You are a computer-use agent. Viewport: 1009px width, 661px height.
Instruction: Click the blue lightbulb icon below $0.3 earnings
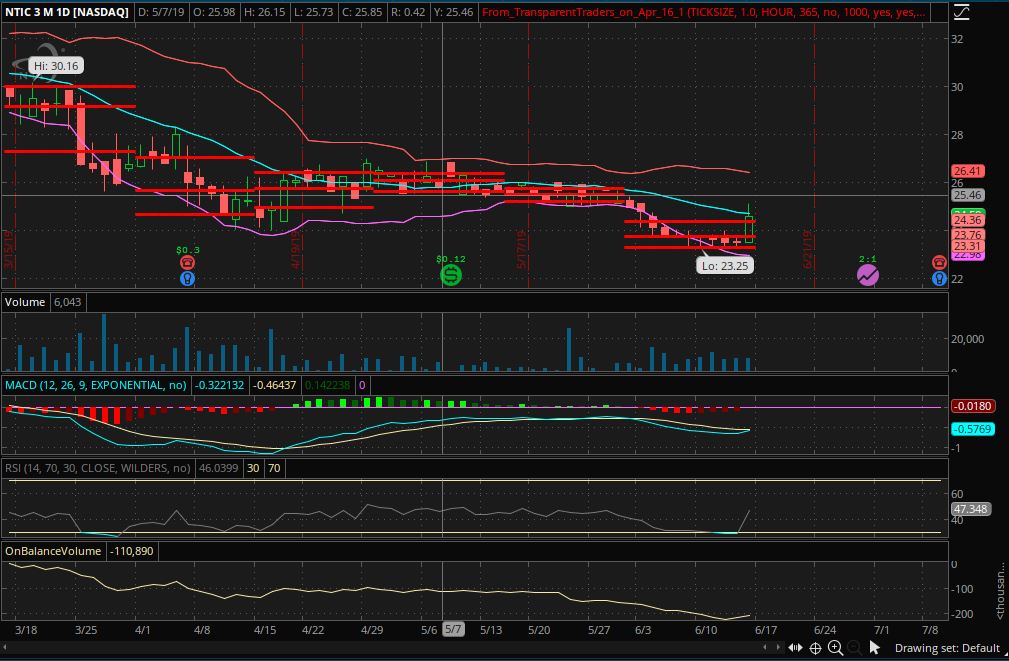click(x=187, y=279)
